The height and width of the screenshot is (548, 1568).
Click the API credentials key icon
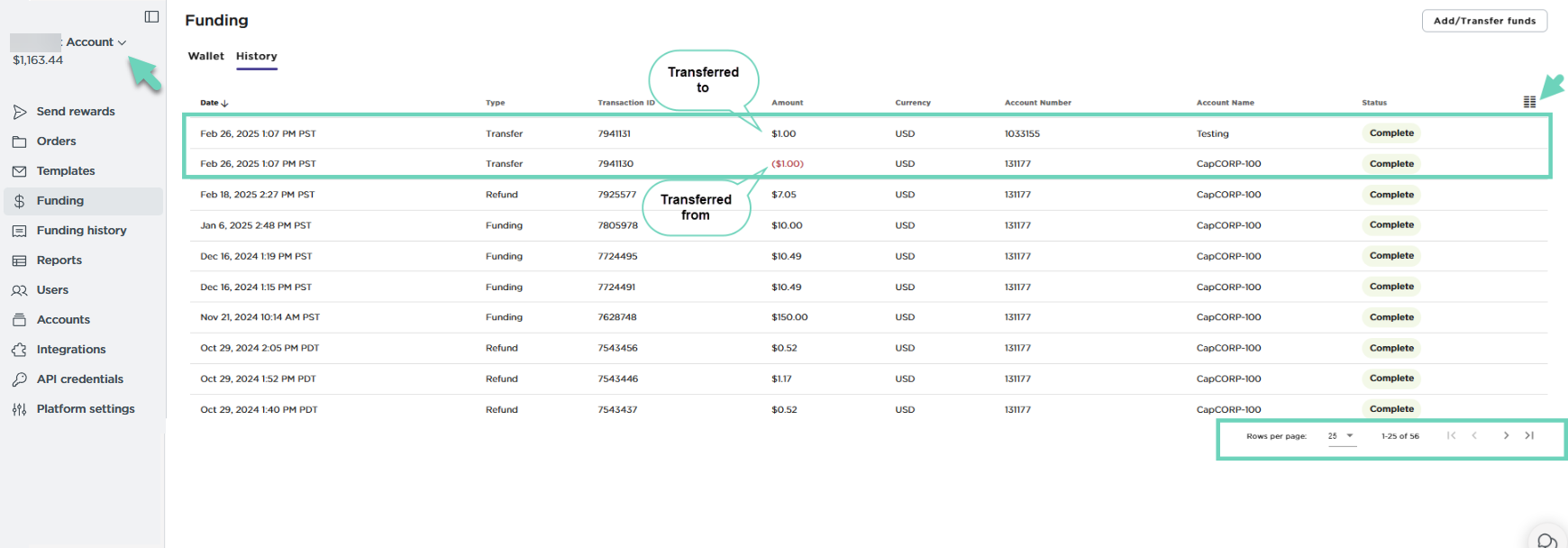20,379
